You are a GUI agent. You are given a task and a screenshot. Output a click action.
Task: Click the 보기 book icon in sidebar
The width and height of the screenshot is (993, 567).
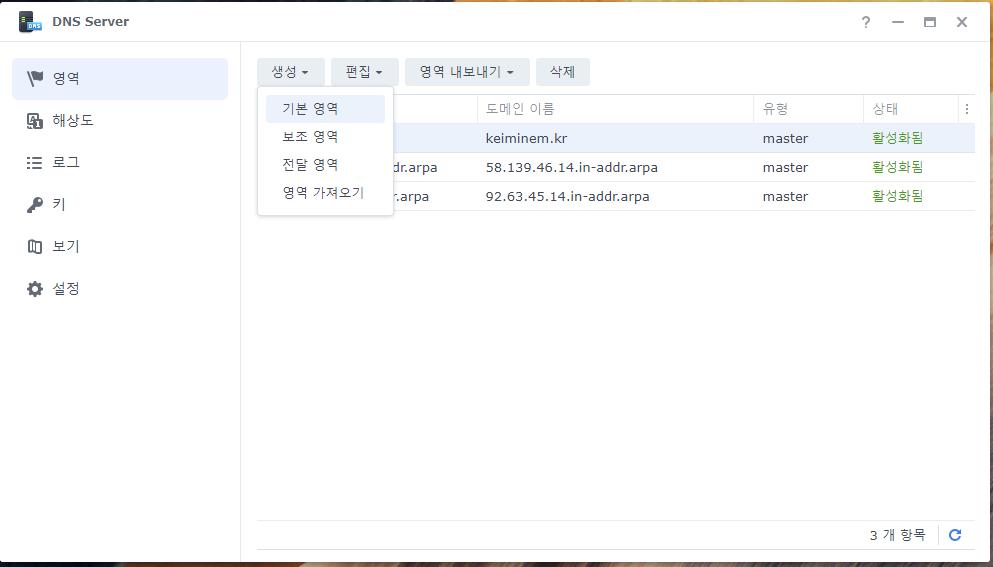tap(35, 246)
